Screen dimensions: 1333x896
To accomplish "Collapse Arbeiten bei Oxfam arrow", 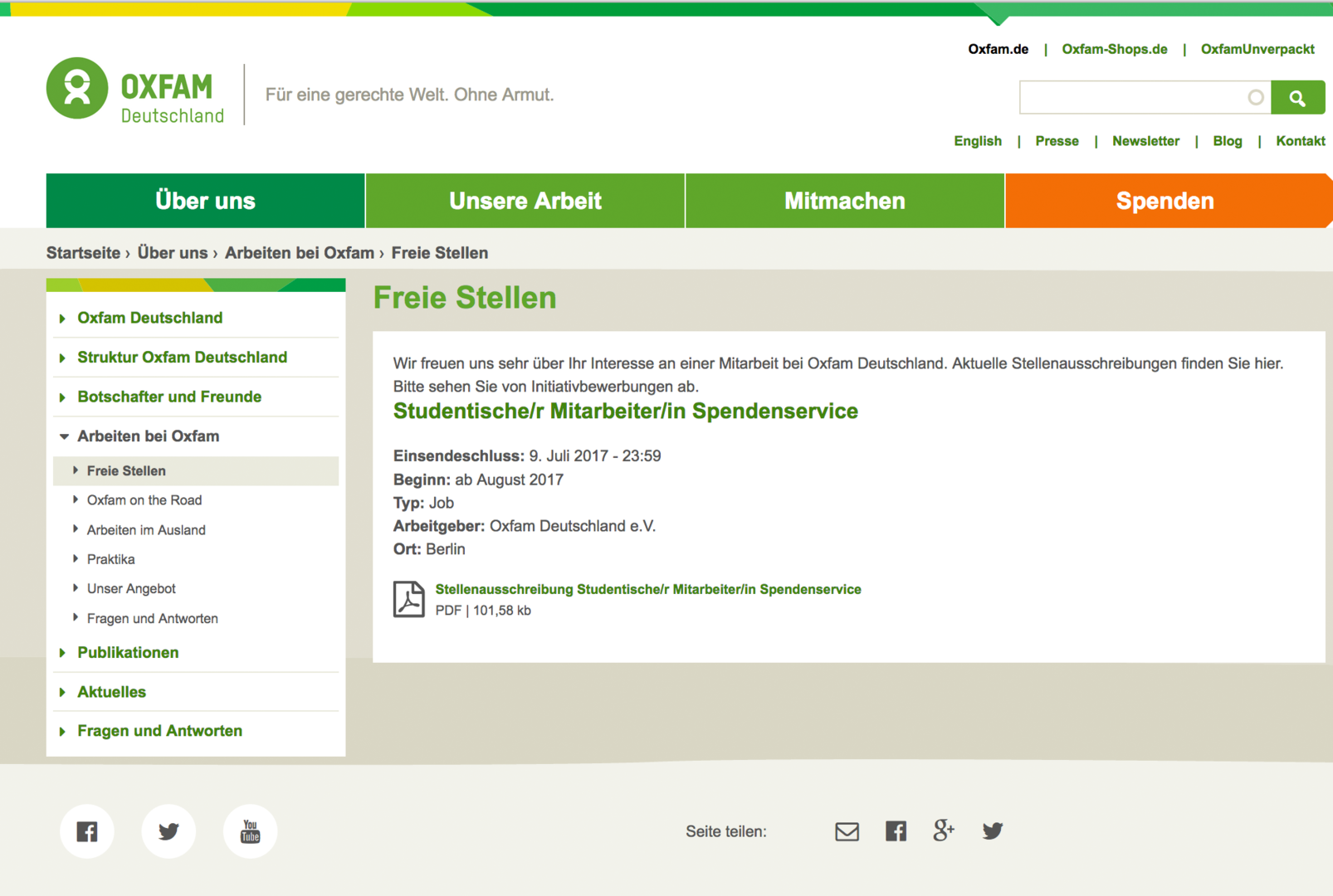I will [x=64, y=436].
